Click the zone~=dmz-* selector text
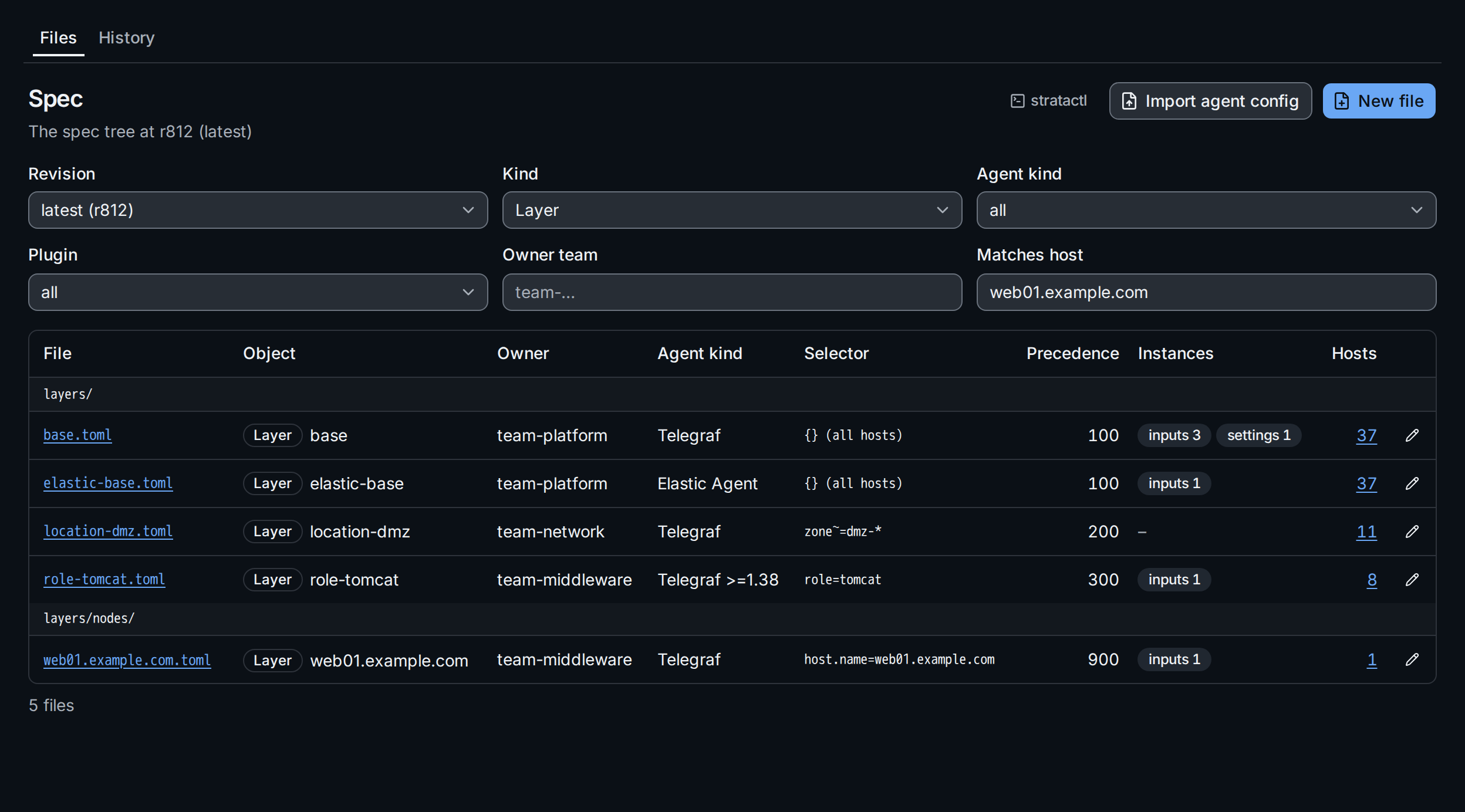This screenshot has width=1465, height=812. (x=843, y=532)
